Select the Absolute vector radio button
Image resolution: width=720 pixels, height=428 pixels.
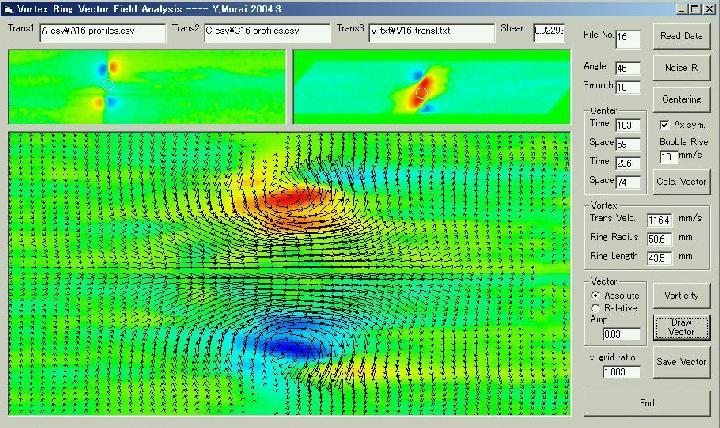coord(596,296)
